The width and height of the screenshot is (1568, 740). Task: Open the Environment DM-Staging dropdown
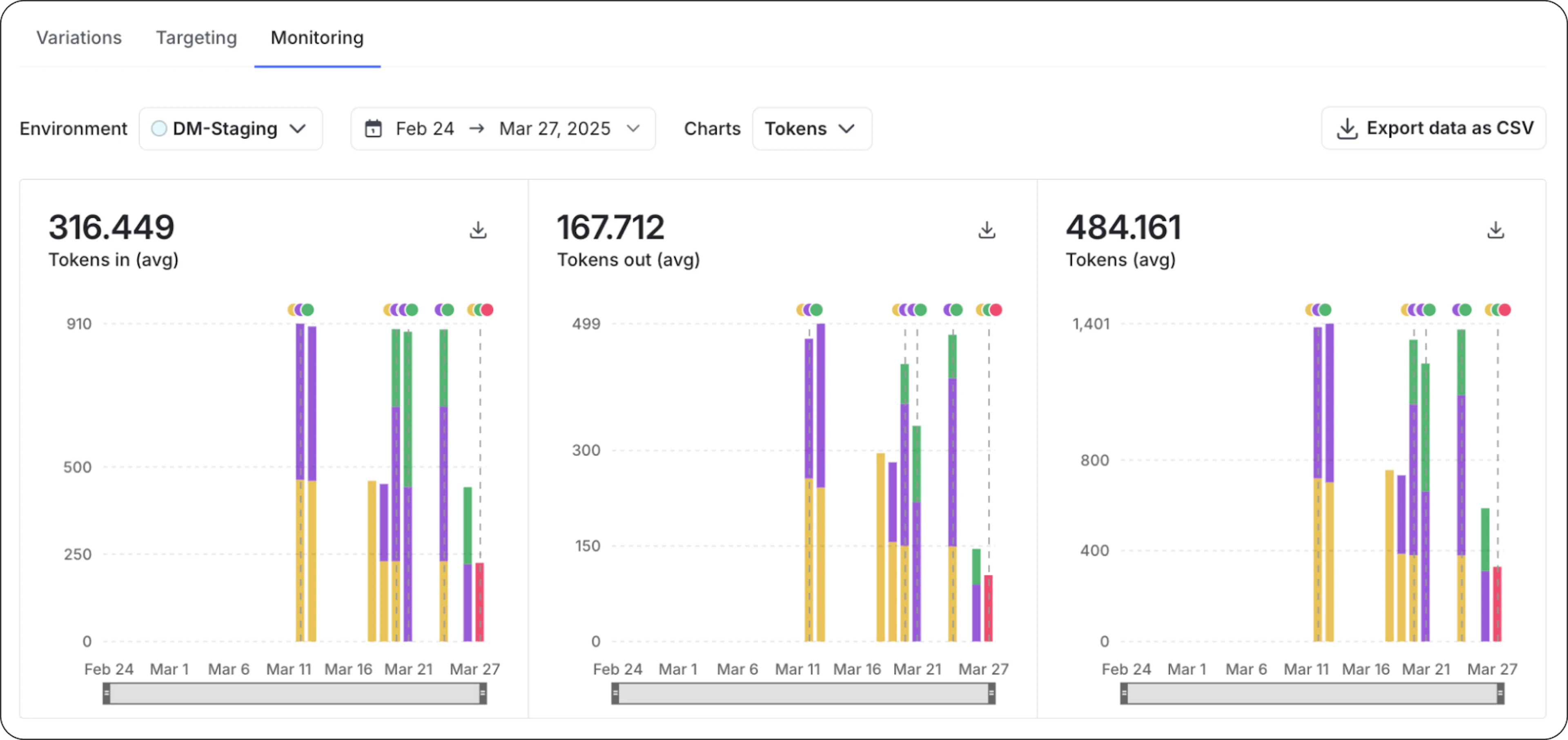(x=231, y=128)
